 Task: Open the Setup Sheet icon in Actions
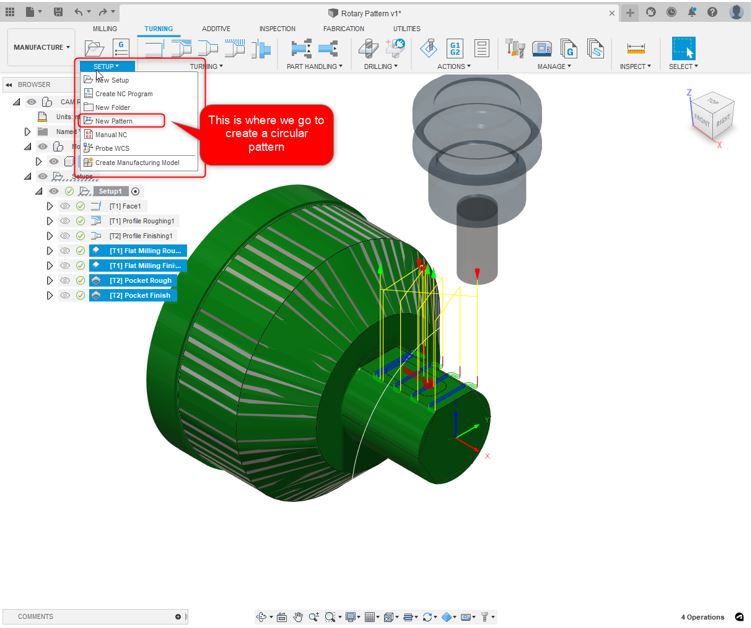point(481,48)
